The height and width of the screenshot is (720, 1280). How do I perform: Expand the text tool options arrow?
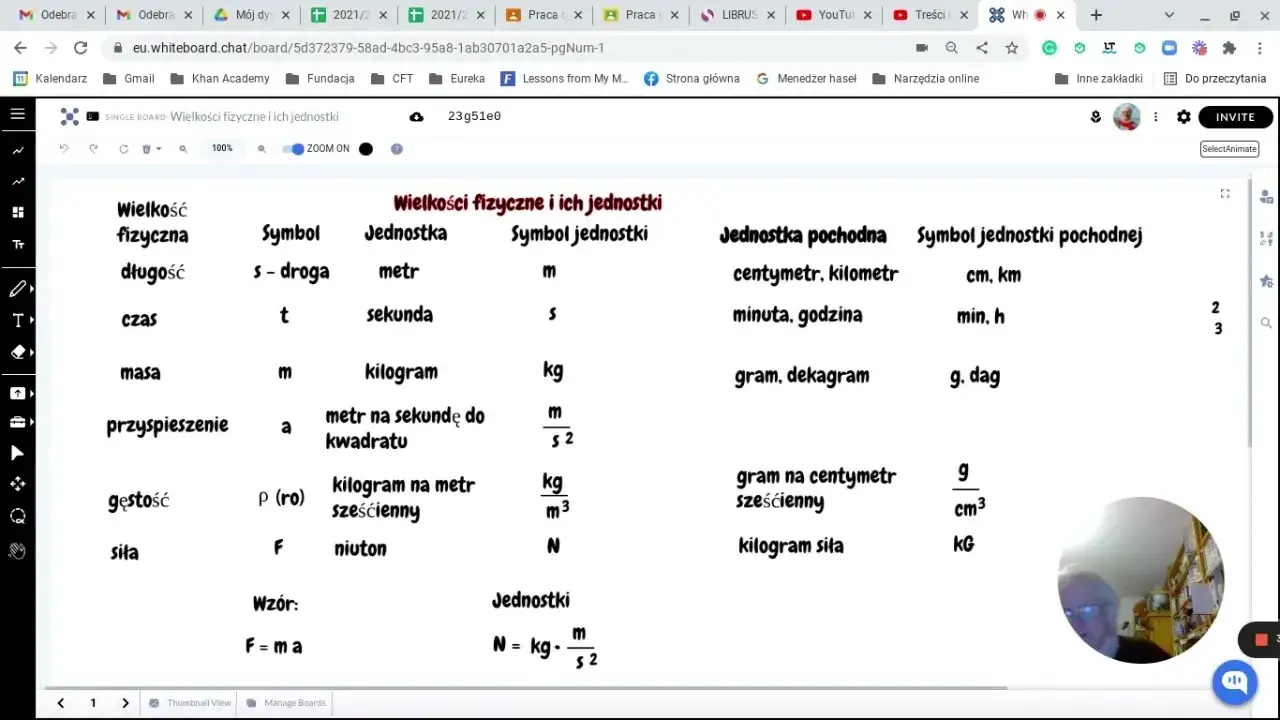(31, 320)
